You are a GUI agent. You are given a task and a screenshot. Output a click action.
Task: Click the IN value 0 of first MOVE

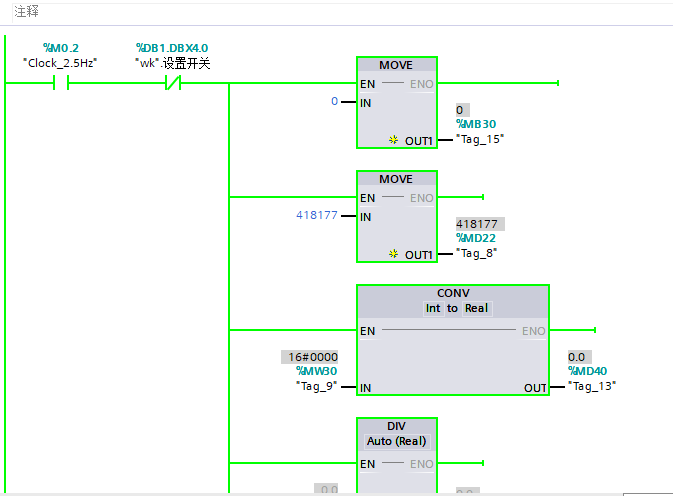pyautogui.click(x=335, y=102)
